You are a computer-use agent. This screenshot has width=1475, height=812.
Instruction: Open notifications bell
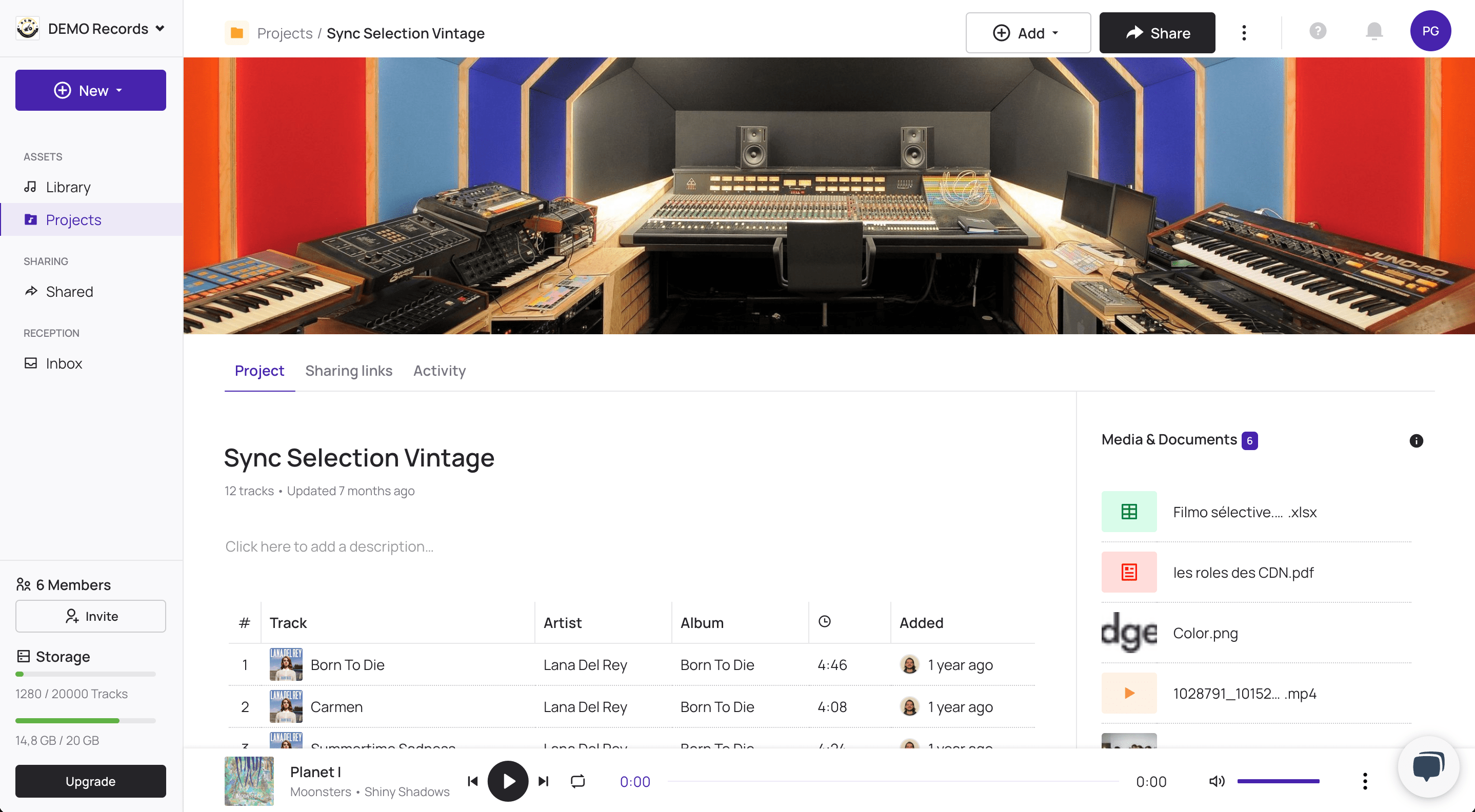[1374, 31]
